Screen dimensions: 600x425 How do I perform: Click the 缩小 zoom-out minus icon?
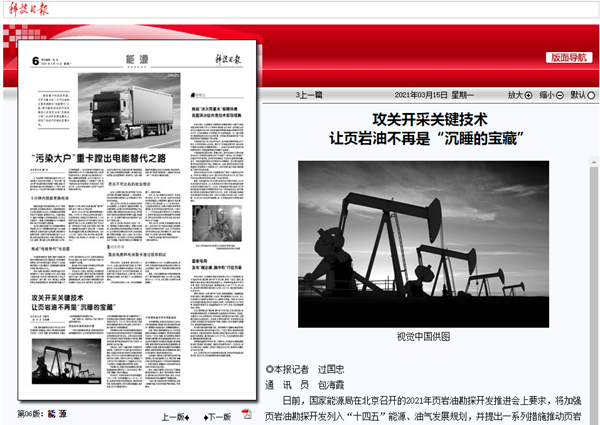coord(560,95)
